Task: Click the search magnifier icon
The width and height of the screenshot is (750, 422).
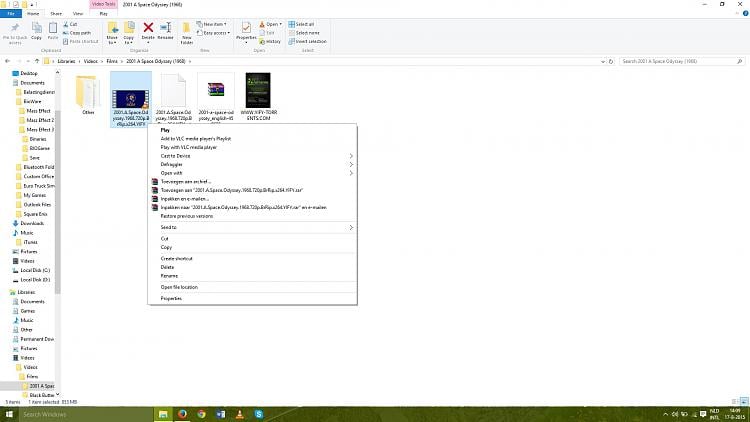Action: (739, 61)
